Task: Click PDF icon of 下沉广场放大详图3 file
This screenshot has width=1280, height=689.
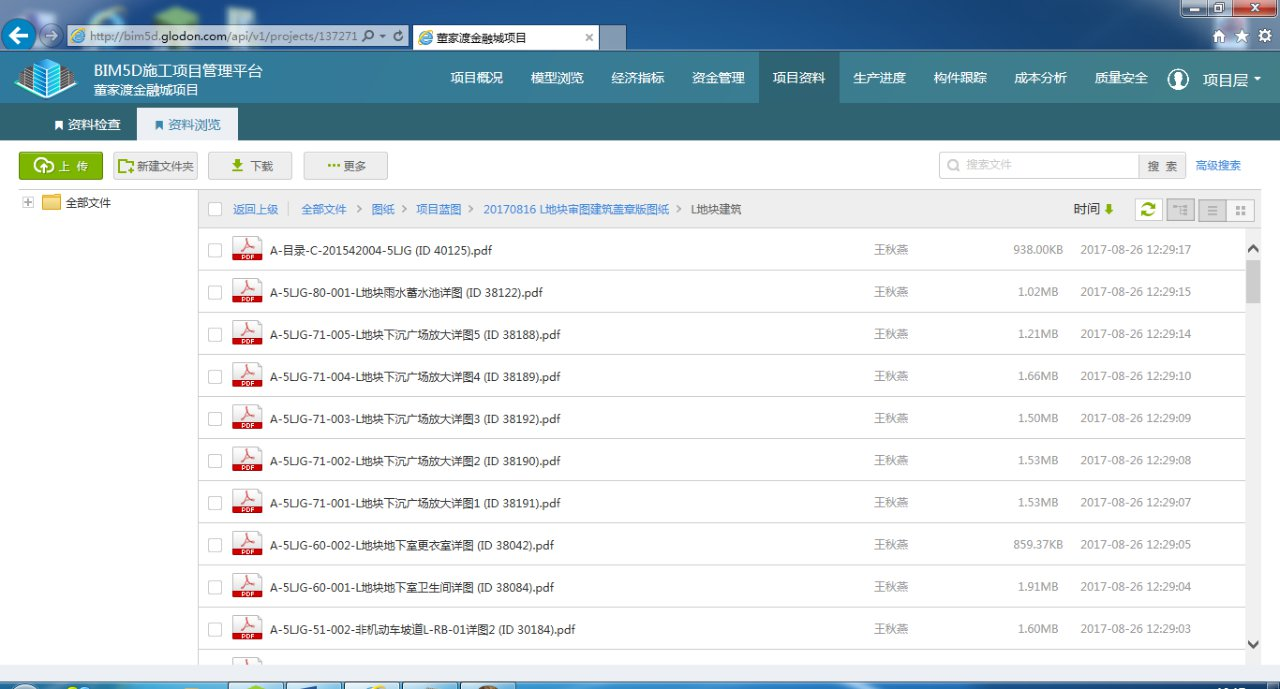Action: [x=246, y=417]
